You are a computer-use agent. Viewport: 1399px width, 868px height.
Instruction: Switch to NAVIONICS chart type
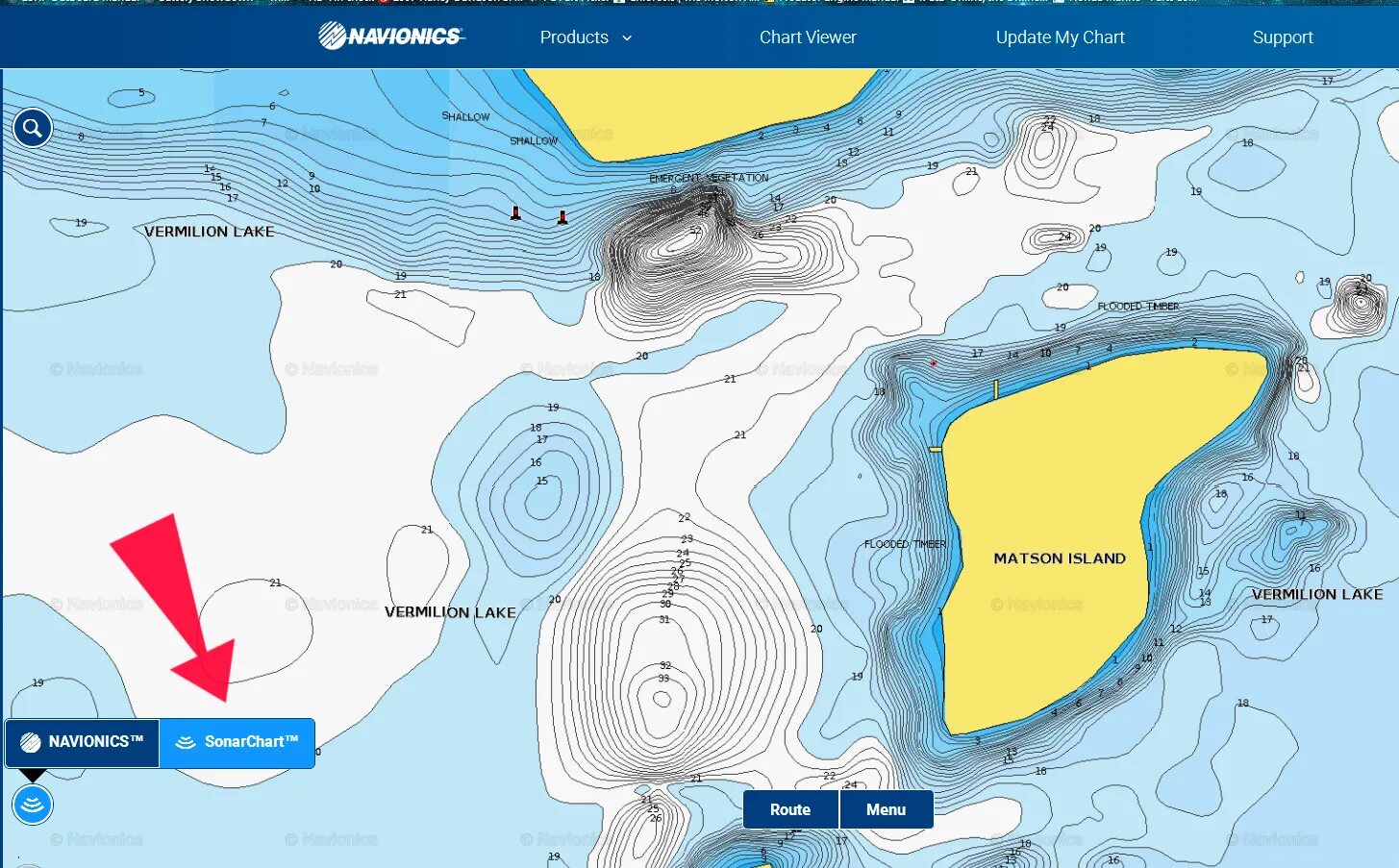pyautogui.click(x=83, y=742)
